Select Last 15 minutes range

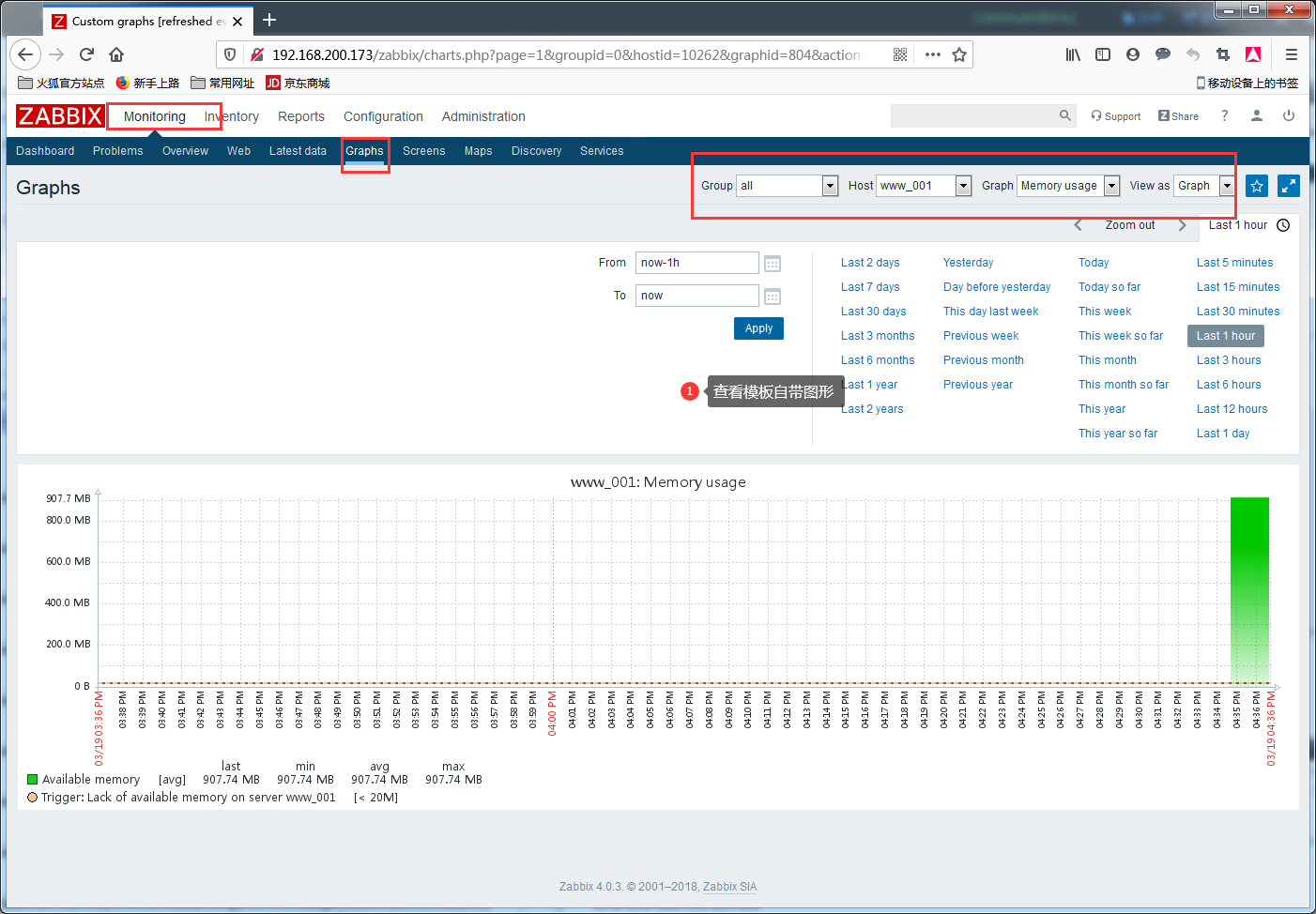[1238, 287]
